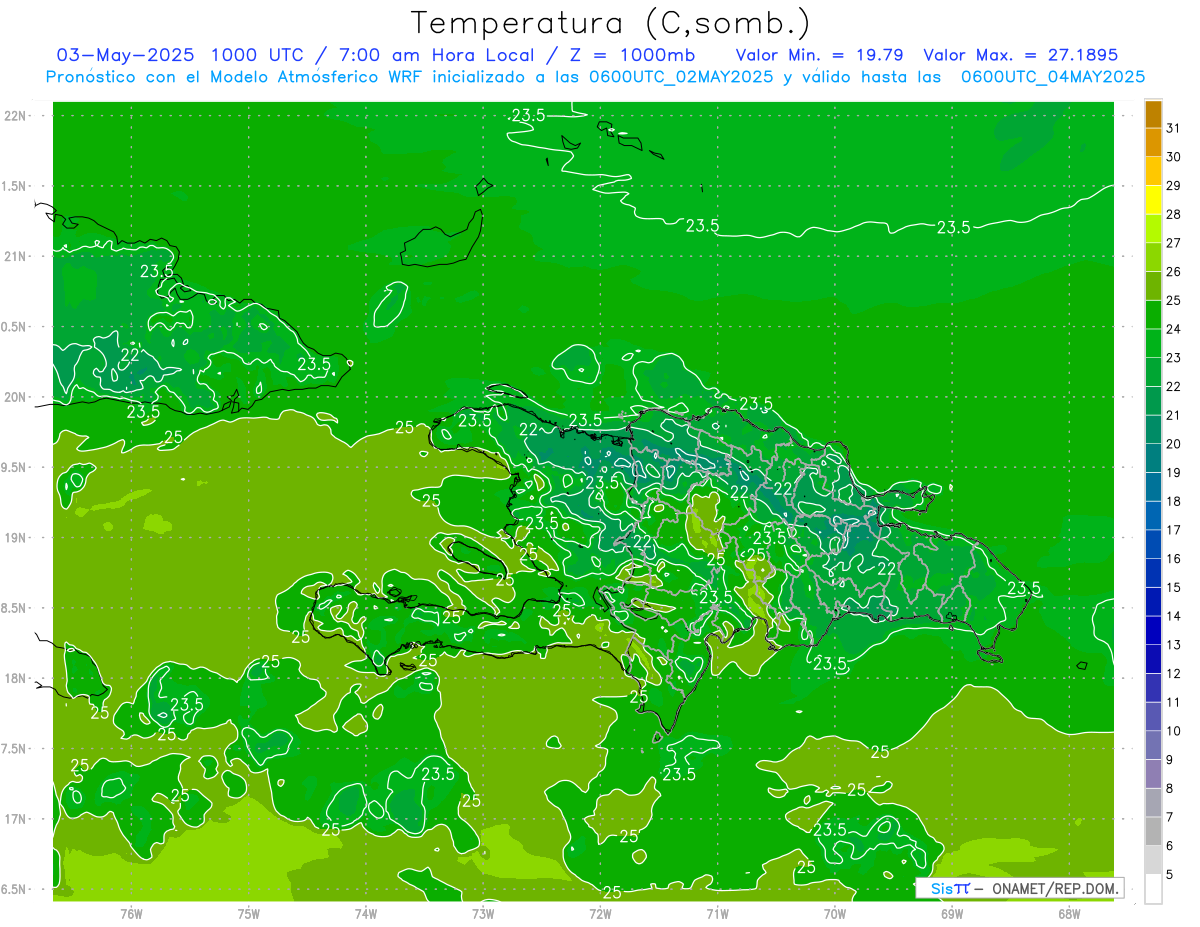Click the "18N" latitude axis label
This screenshot has height=927, width=1200.
click(16, 678)
